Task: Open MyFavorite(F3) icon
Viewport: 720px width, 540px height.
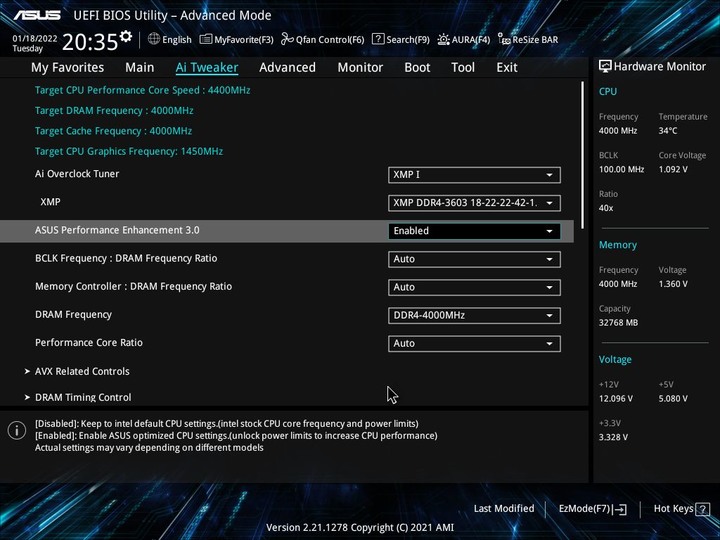Action: point(206,39)
